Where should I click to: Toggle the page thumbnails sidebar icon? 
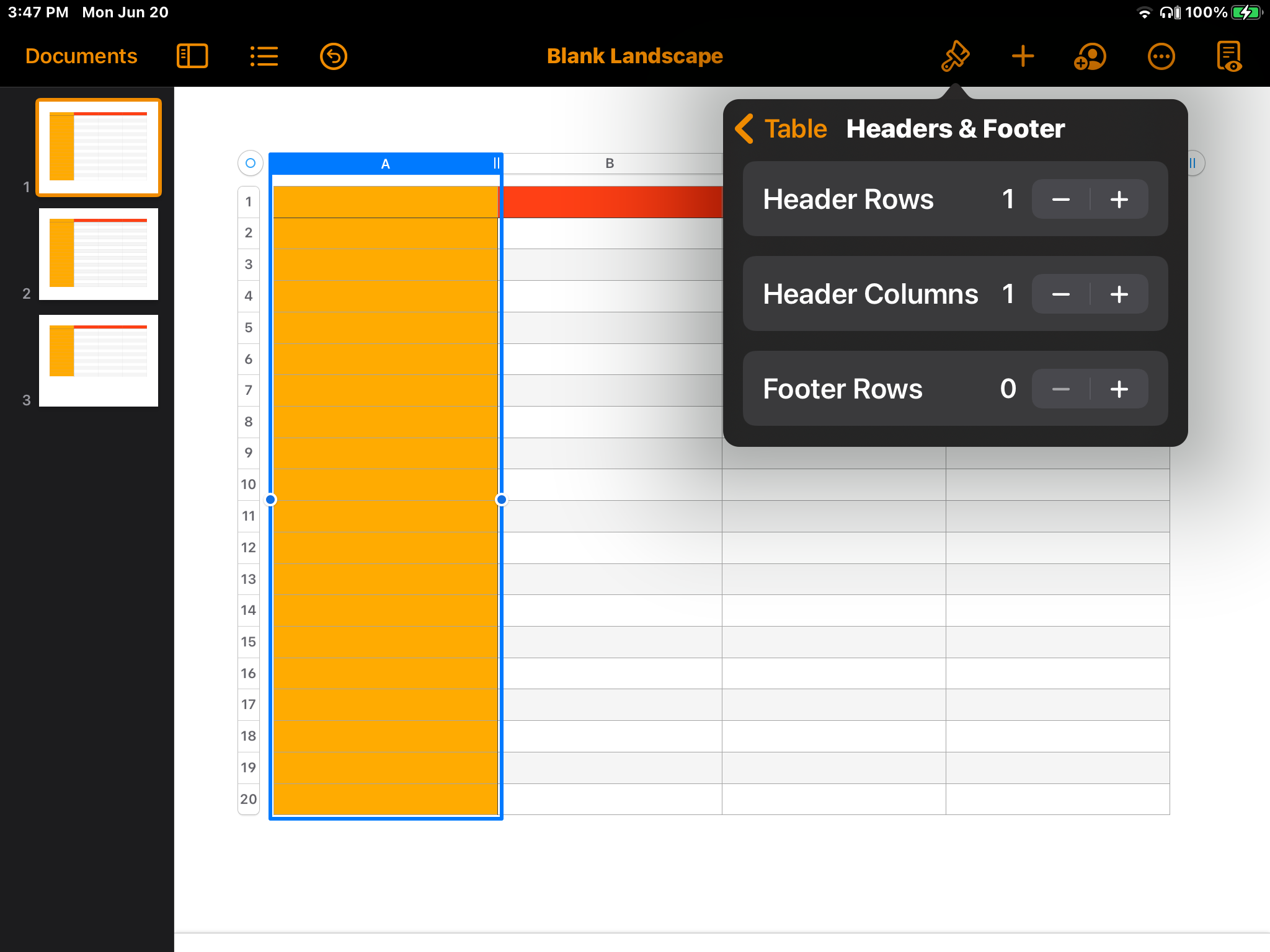pos(192,56)
